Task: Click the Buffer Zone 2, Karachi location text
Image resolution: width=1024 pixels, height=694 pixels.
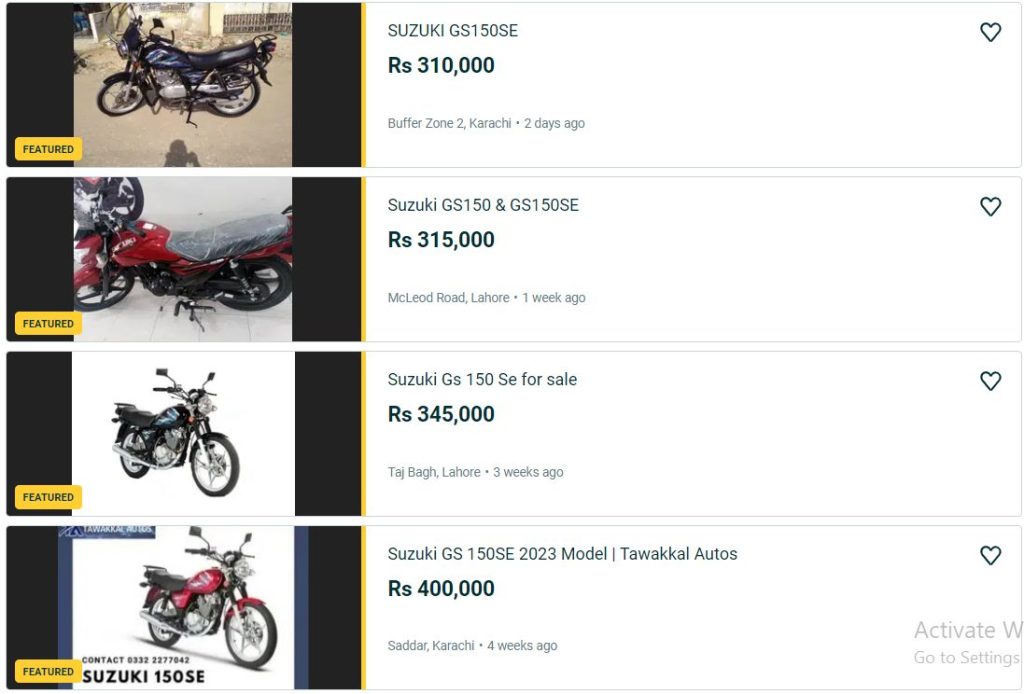Action: click(449, 124)
